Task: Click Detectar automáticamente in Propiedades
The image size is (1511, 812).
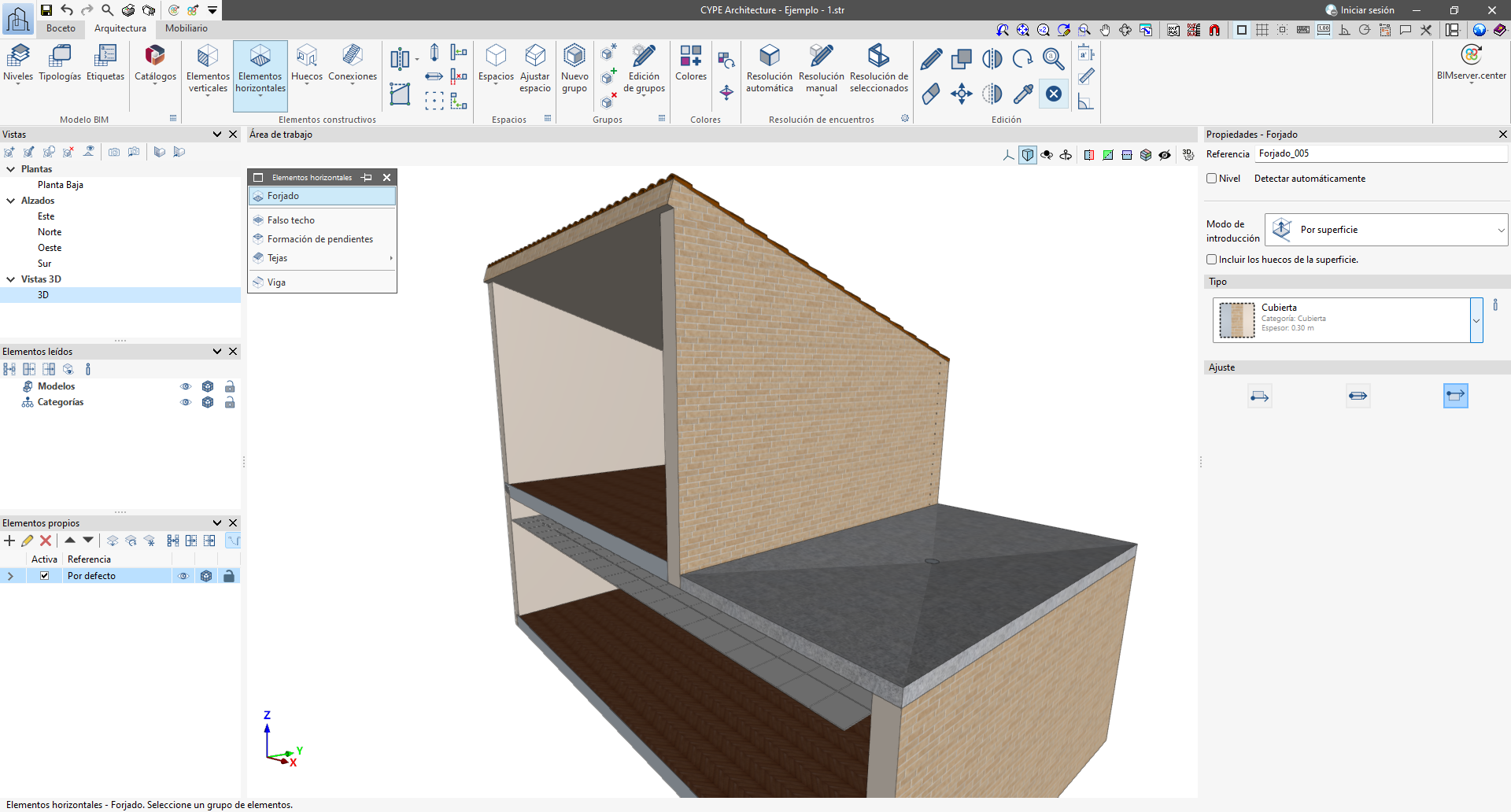Action: 1310,179
